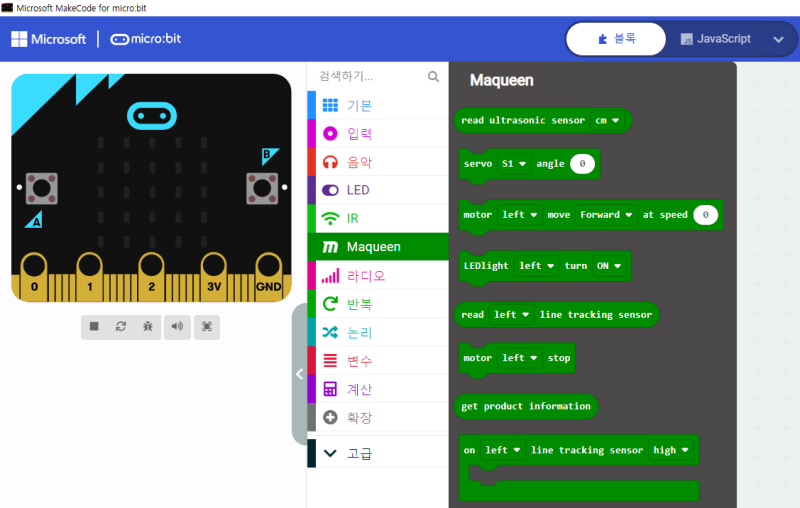Collapse the simulator with the side arrow
Viewport: 800px width, 508px height.
click(x=299, y=374)
